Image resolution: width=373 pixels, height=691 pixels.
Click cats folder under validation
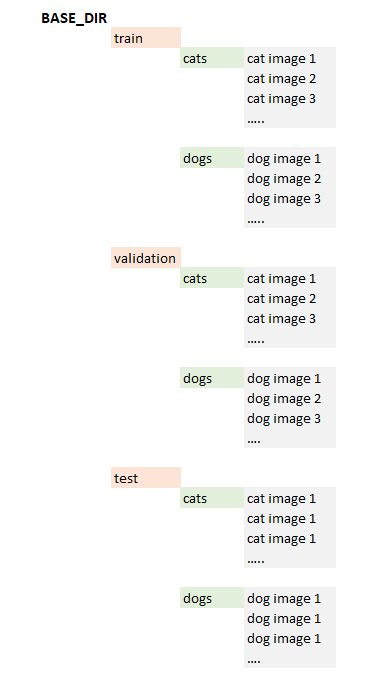tap(212, 278)
